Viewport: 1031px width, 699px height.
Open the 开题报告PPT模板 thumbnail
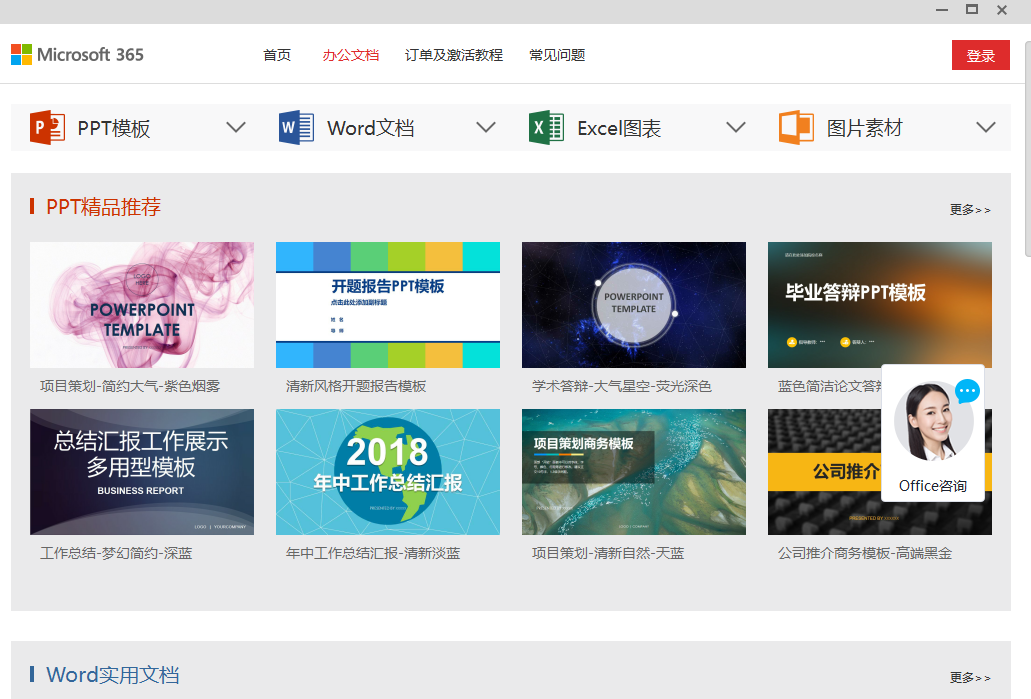click(x=388, y=305)
